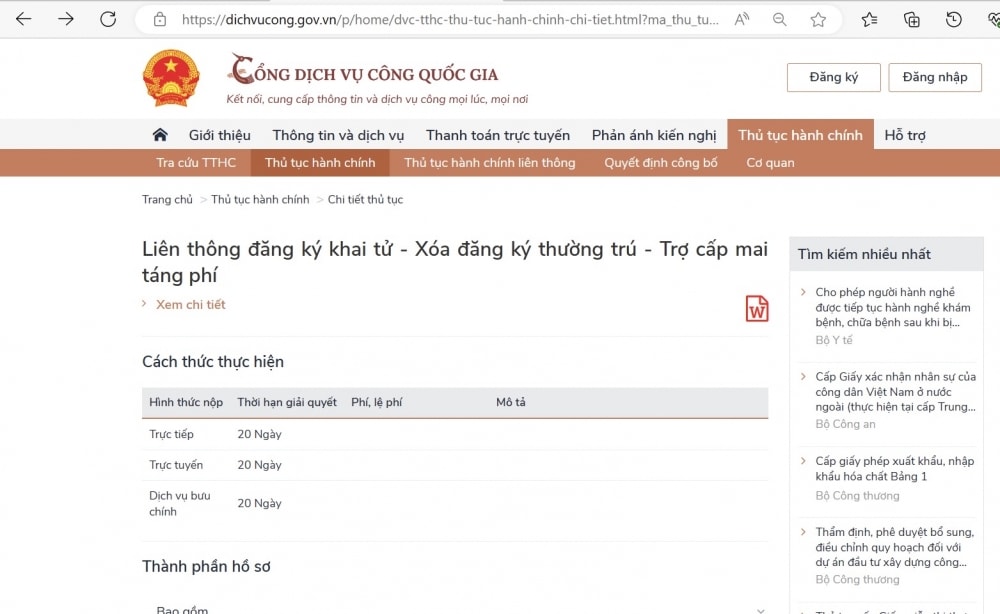Click 20 Ngày in the Trực tuyến row

(259, 465)
